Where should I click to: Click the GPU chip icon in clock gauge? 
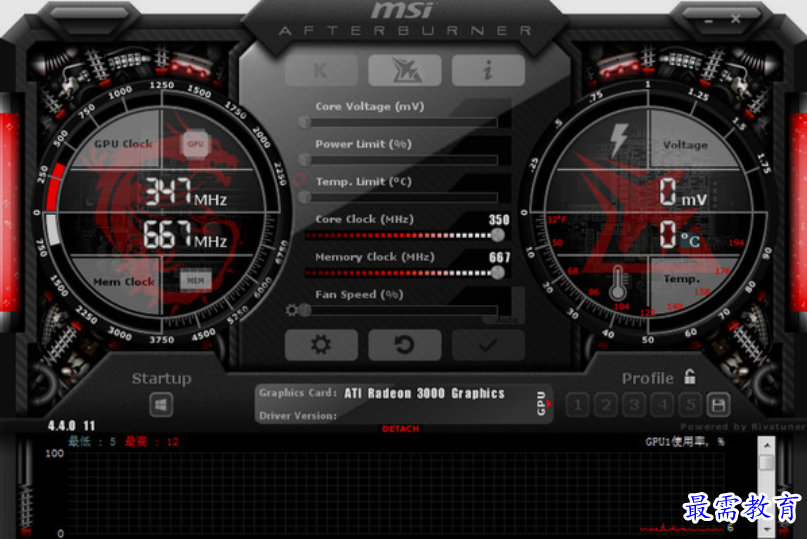[x=195, y=144]
